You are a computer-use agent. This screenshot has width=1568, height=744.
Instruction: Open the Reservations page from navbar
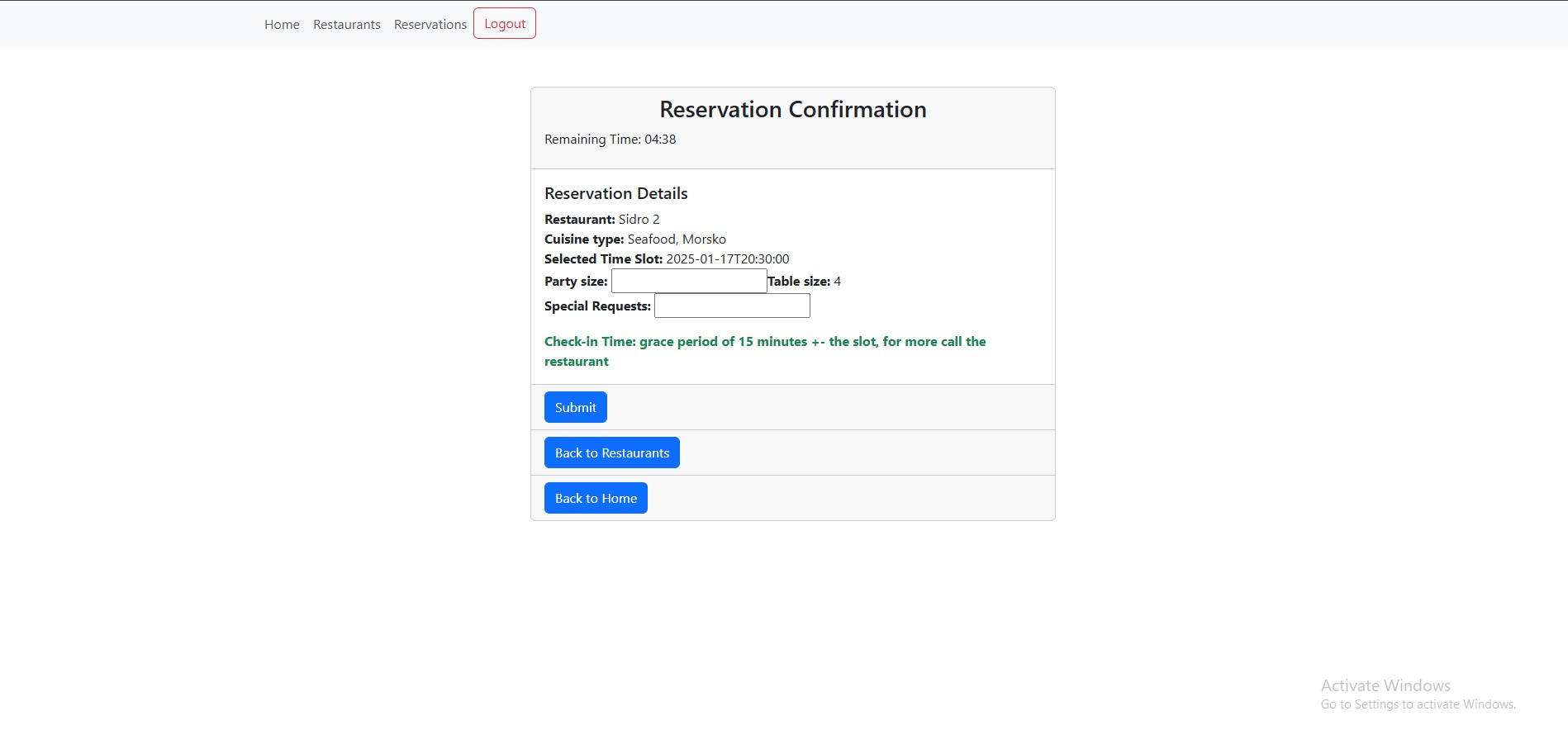(x=430, y=25)
